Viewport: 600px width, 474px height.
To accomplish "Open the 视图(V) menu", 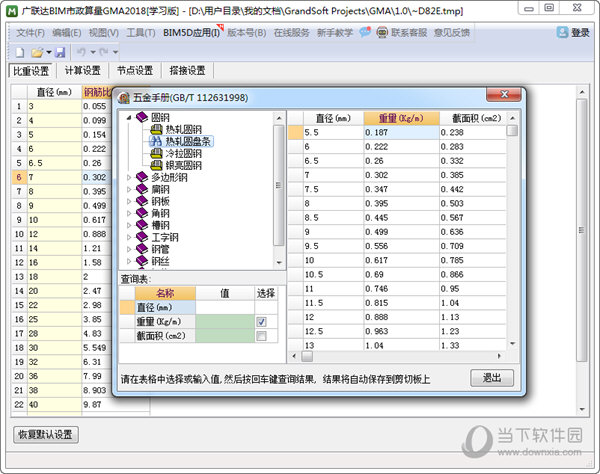I will pyautogui.click(x=104, y=33).
